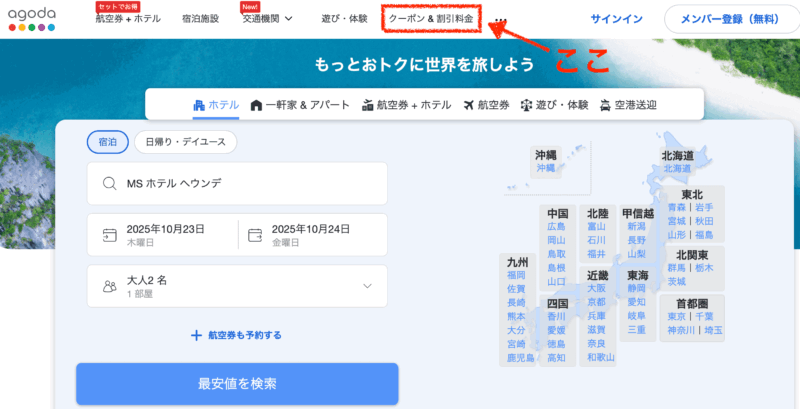
Task: Select the 日帰り・デイユース day-use option
Action: click(186, 143)
